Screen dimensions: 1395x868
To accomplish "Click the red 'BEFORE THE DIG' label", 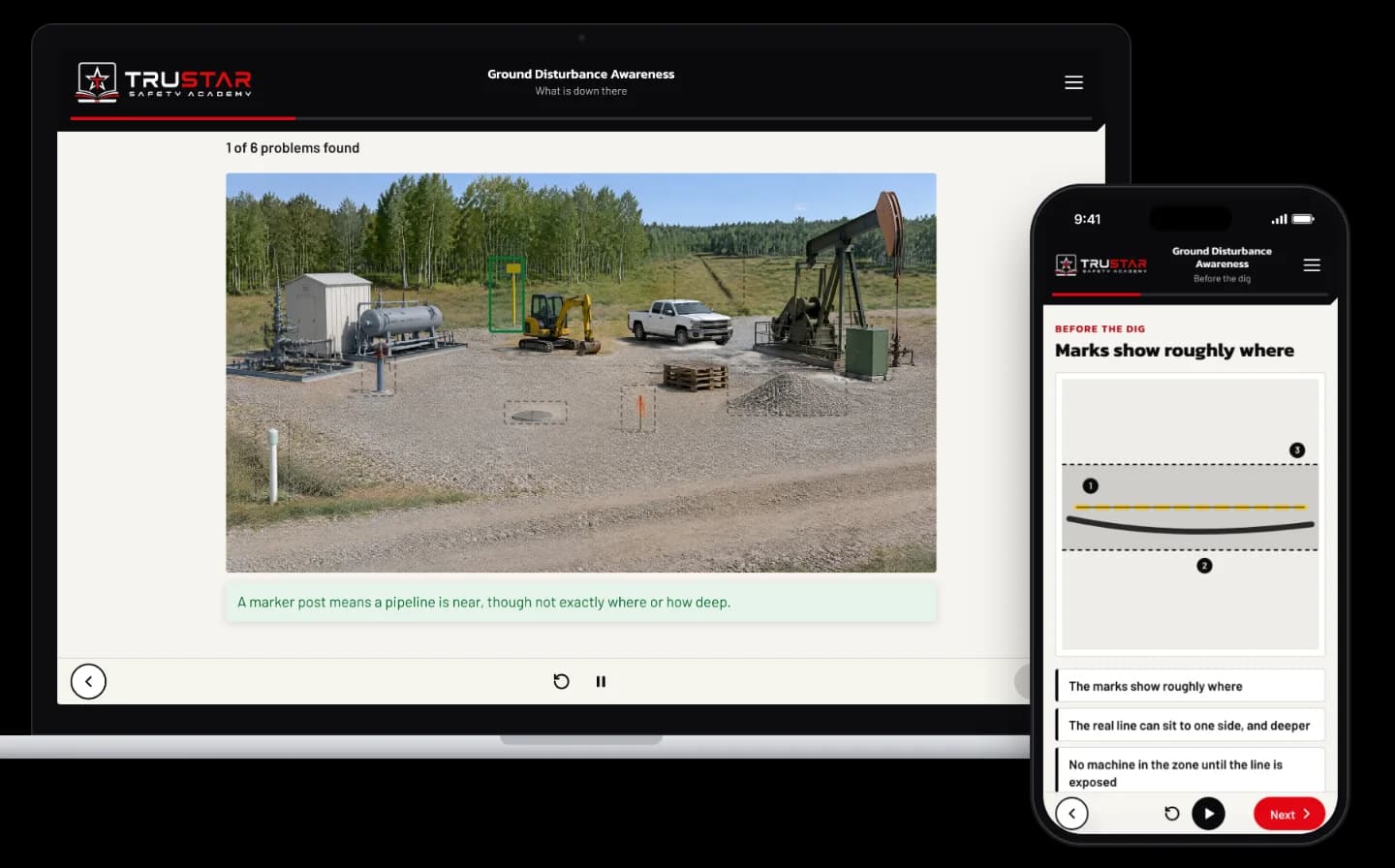I will 1100,329.
